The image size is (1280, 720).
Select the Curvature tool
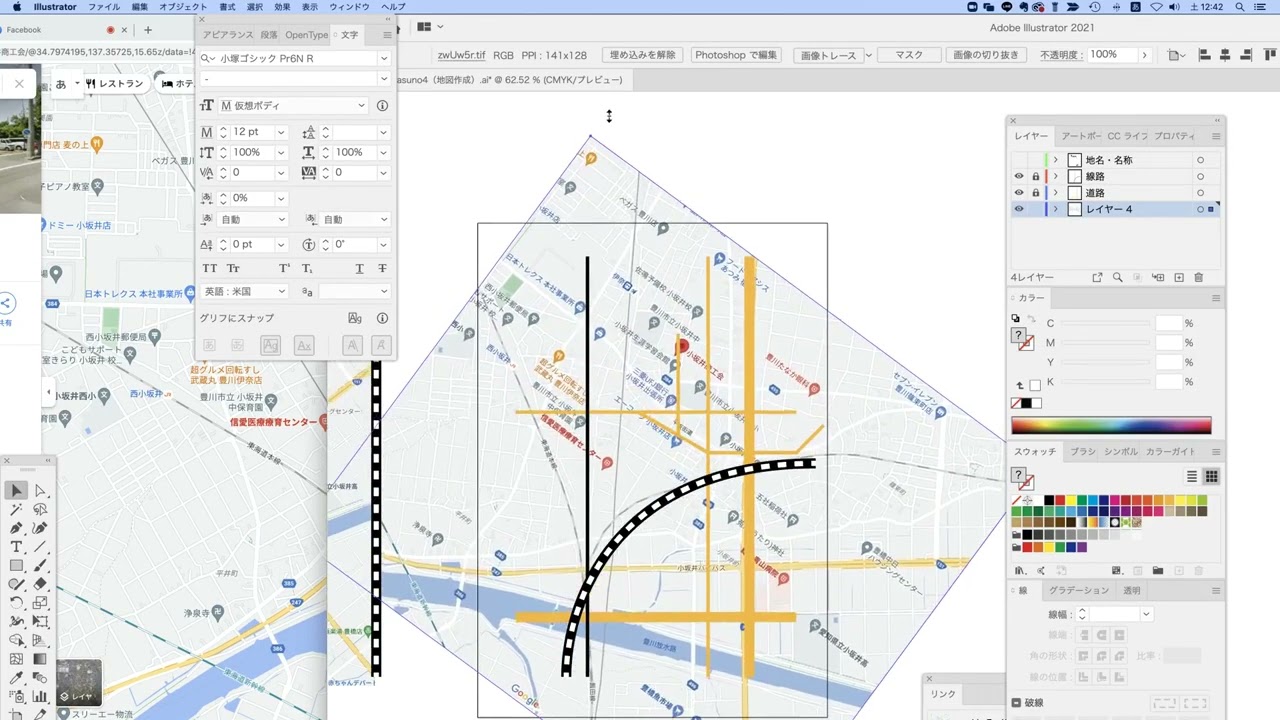tap(40, 528)
